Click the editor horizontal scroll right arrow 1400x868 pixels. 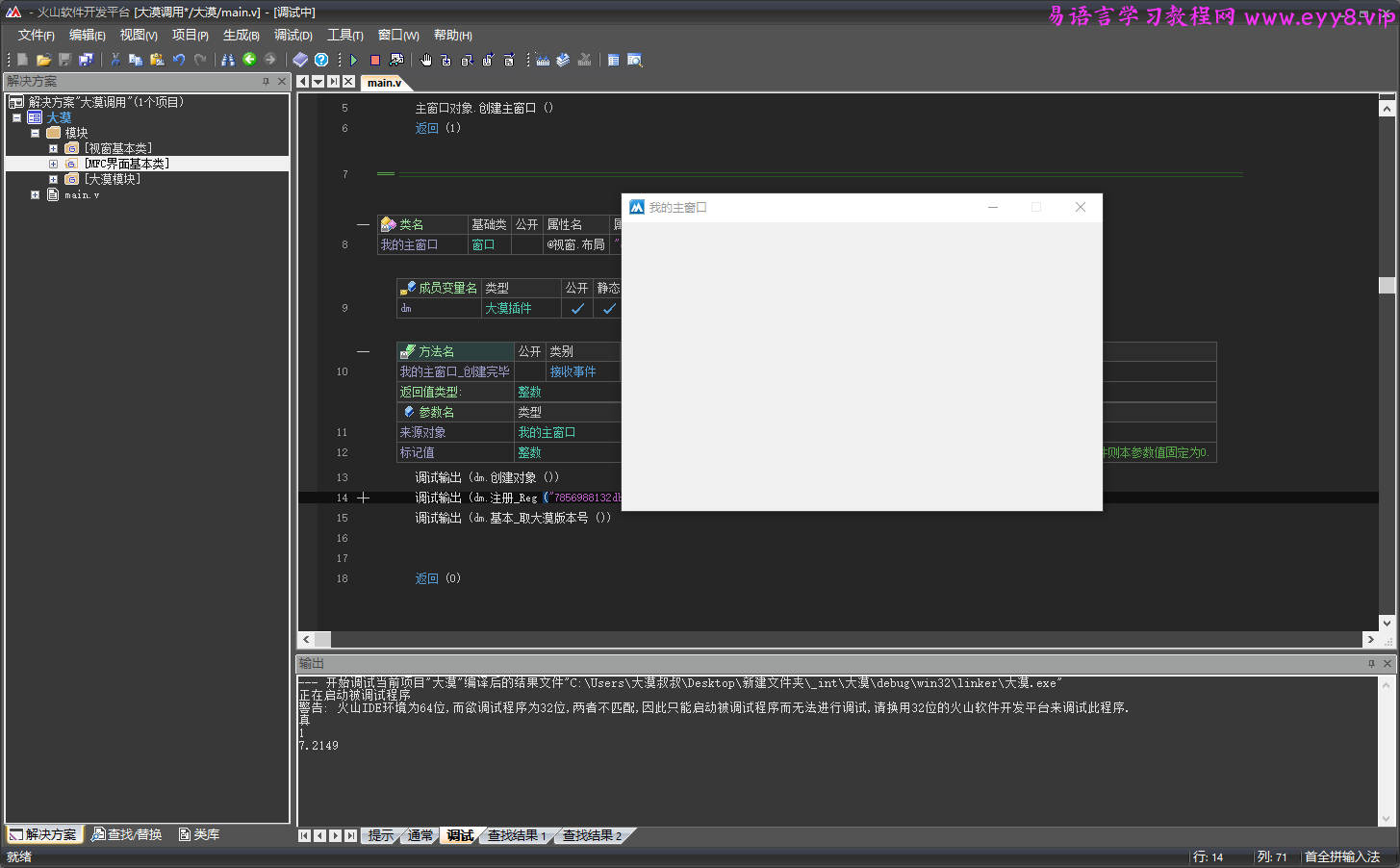click(1370, 639)
